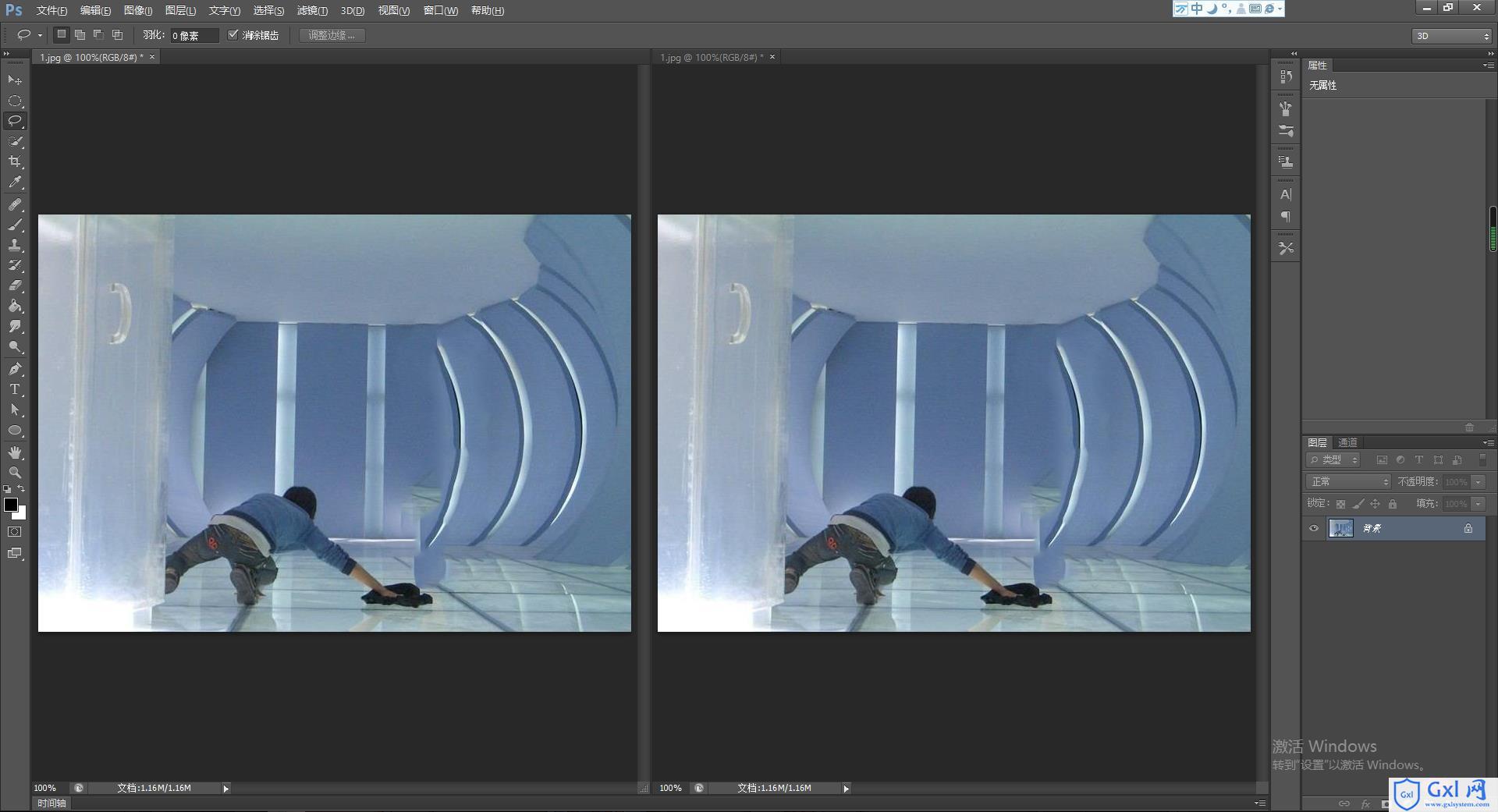Click the background color swatch
The image size is (1498, 812).
click(x=22, y=515)
